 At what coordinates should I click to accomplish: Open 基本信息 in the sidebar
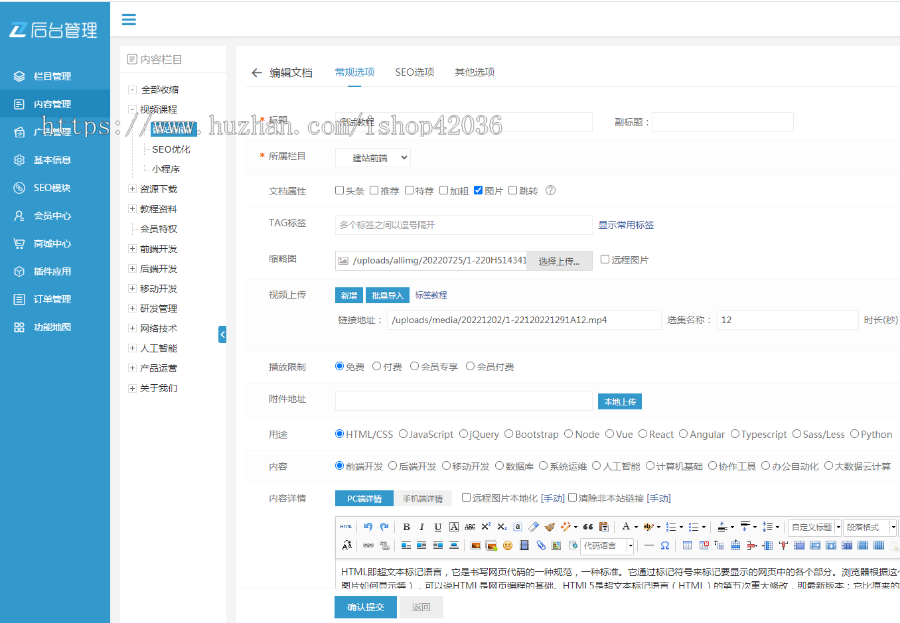(x=52, y=160)
